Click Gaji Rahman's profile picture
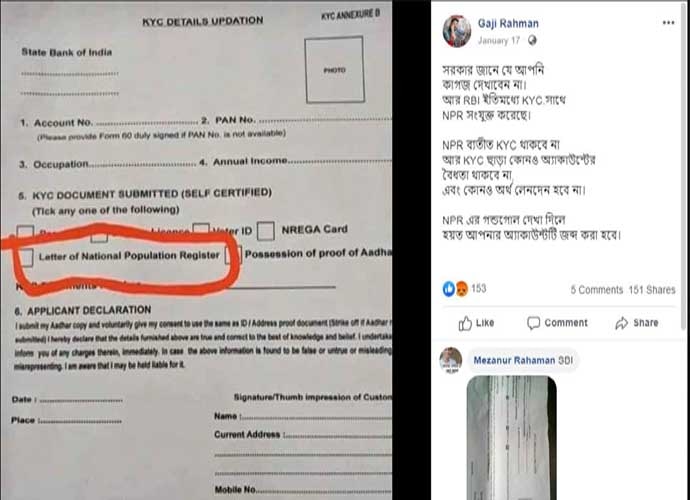This screenshot has width=690, height=500. click(457, 31)
